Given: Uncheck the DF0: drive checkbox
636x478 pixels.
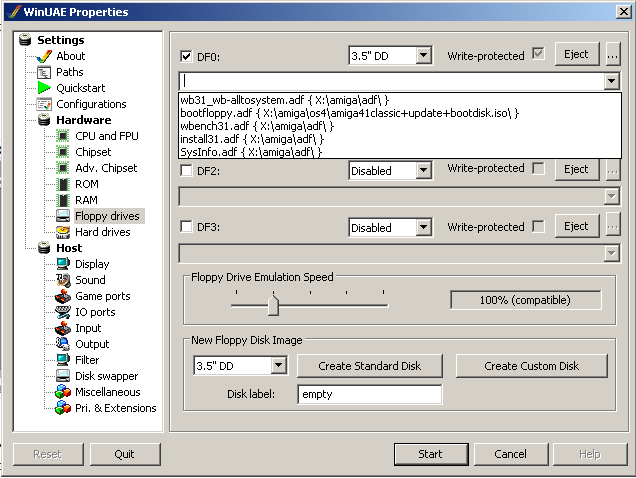Looking at the screenshot, I should click(x=186, y=56).
